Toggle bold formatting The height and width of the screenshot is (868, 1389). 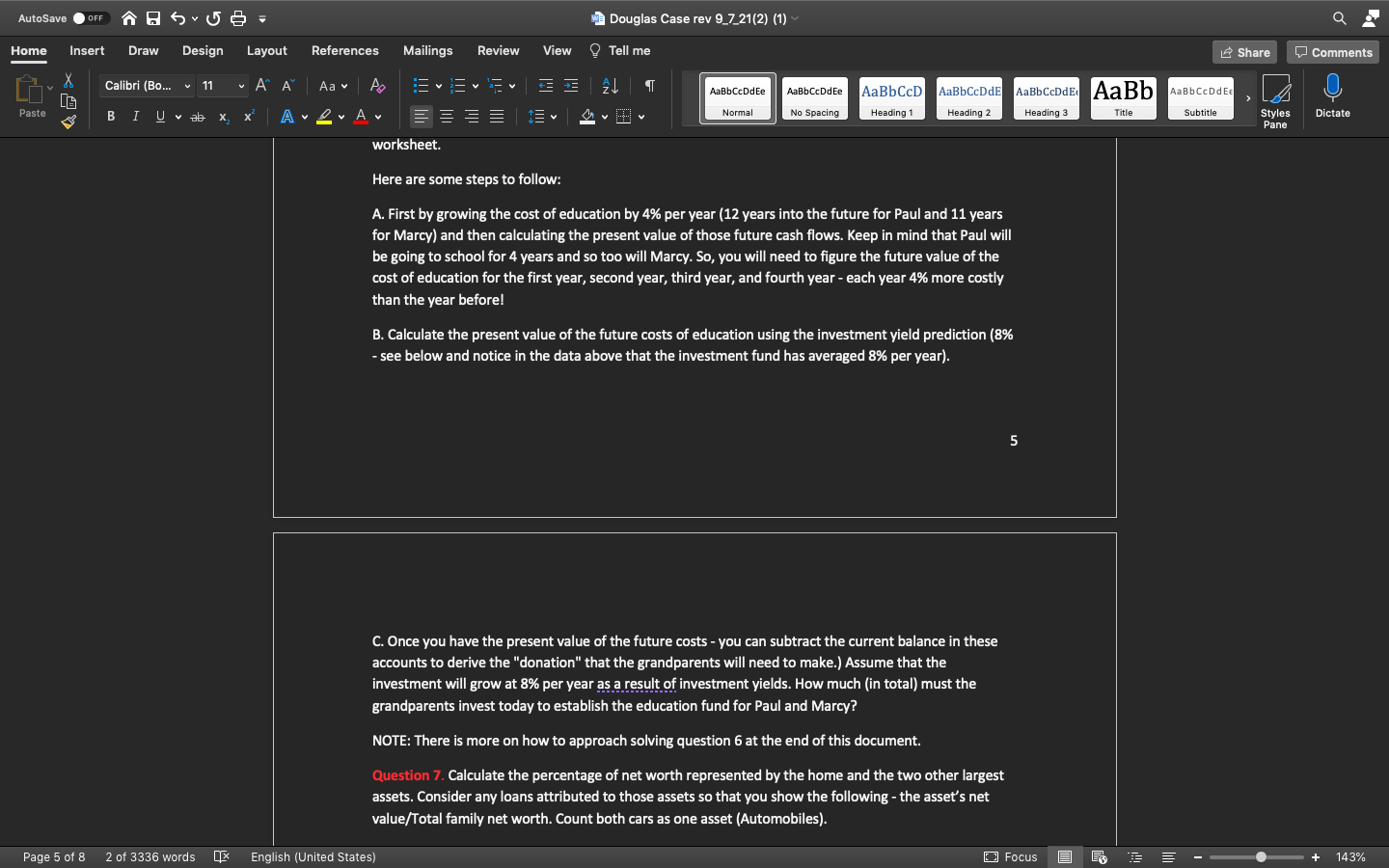pyautogui.click(x=111, y=117)
